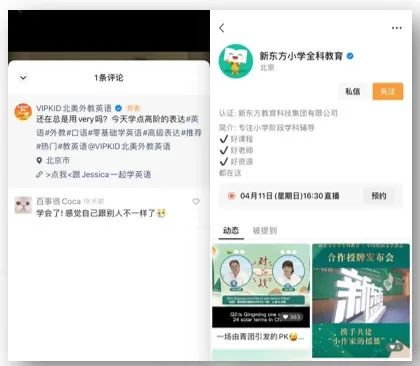This screenshot has width=420, height=366.
Task: Open the 百事很Coca username
Action: 58,201
